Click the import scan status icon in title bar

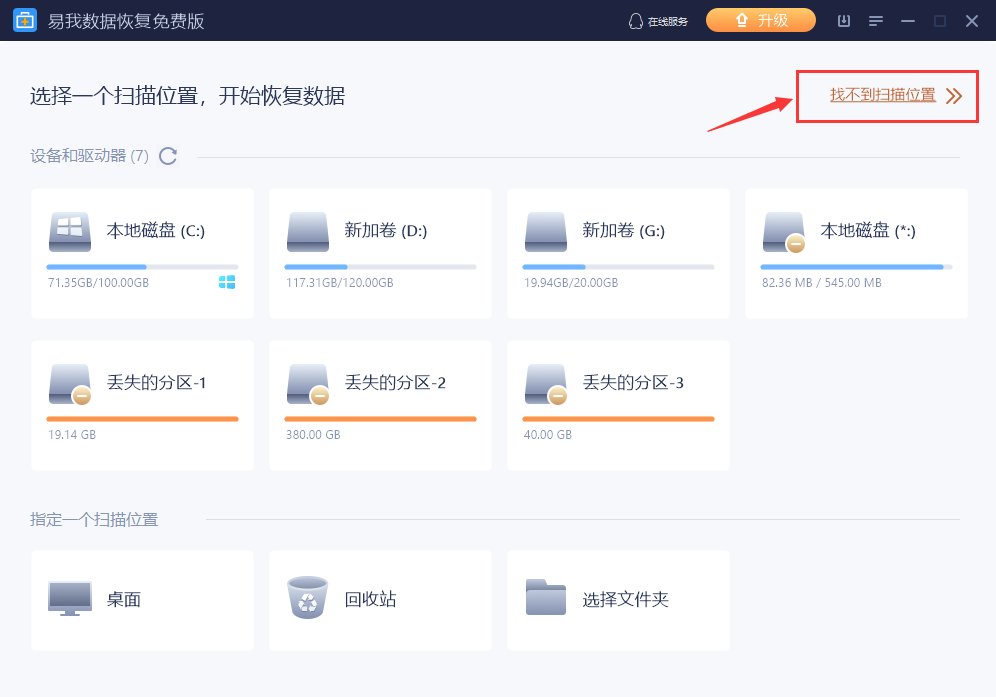coord(844,21)
